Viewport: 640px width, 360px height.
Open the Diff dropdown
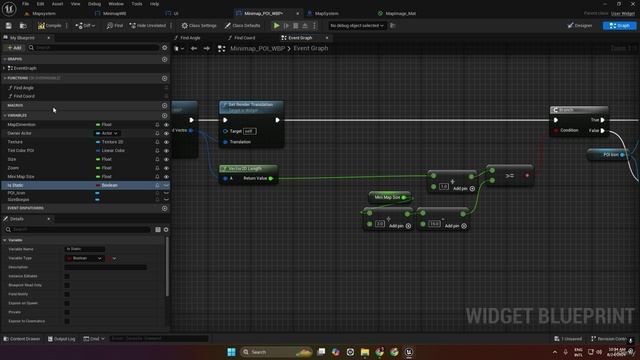point(85,26)
